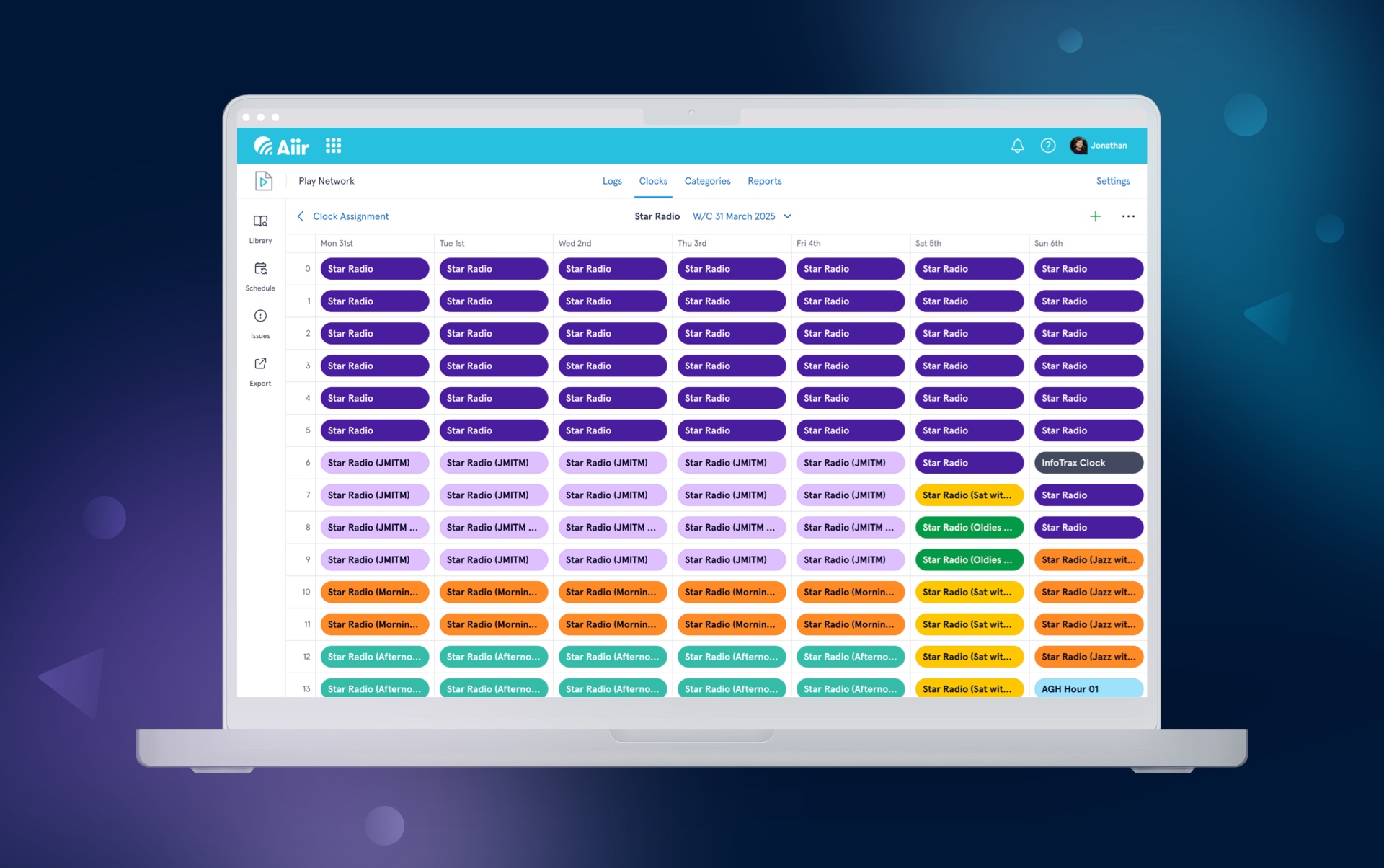The height and width of the screenshot is (868, 1384).
Task: Click the Tue 1st column header
Action: tap(452, 244)
